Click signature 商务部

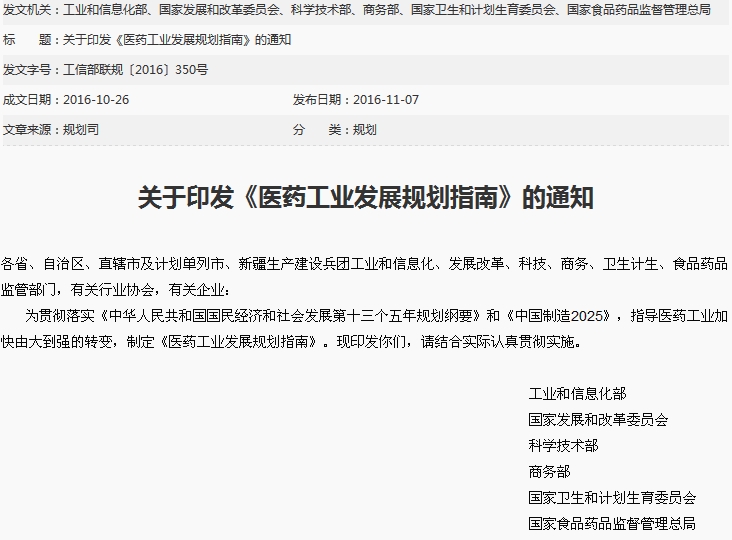(x=549, y=472)
